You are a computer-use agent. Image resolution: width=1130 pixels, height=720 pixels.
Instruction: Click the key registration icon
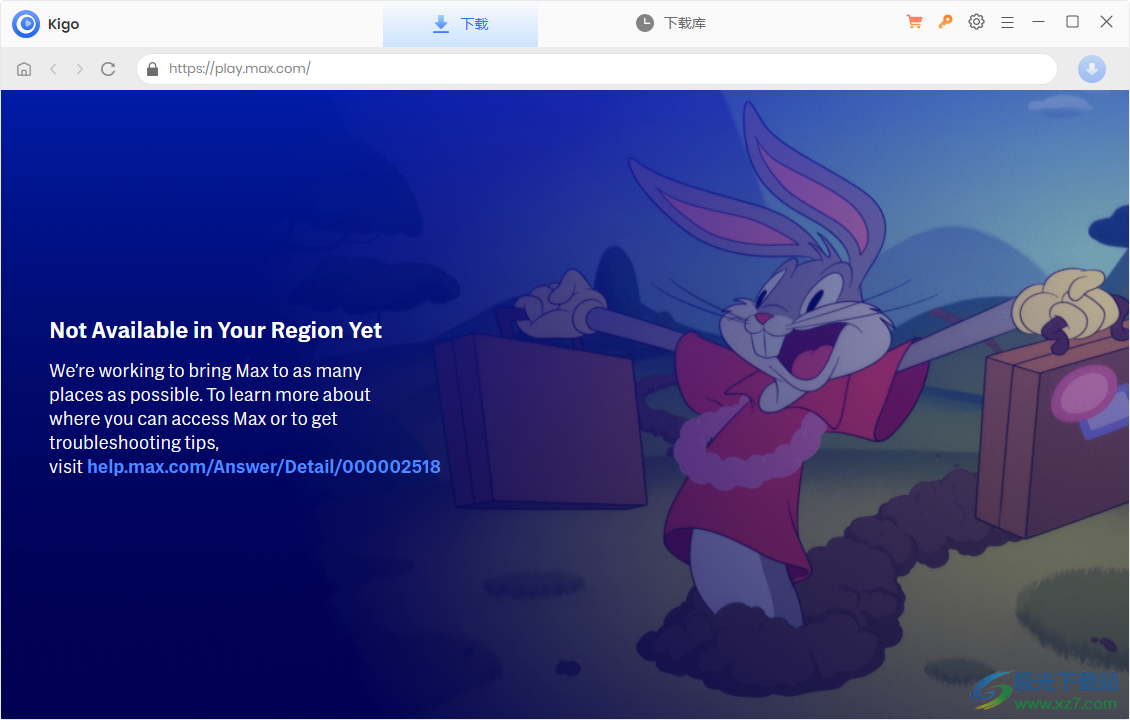[x=946, y=22]
